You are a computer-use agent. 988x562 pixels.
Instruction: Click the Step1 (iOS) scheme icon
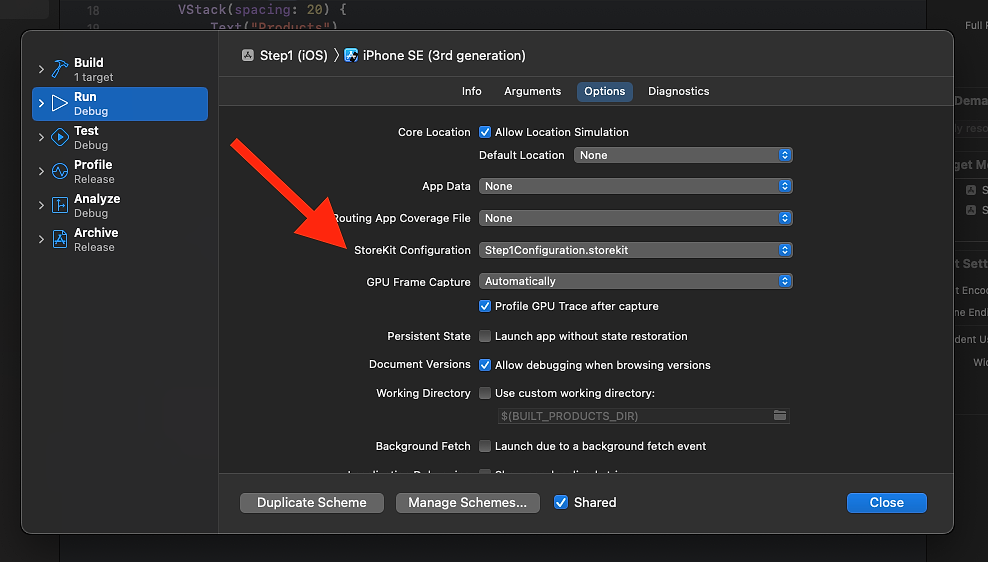(248, 55)
